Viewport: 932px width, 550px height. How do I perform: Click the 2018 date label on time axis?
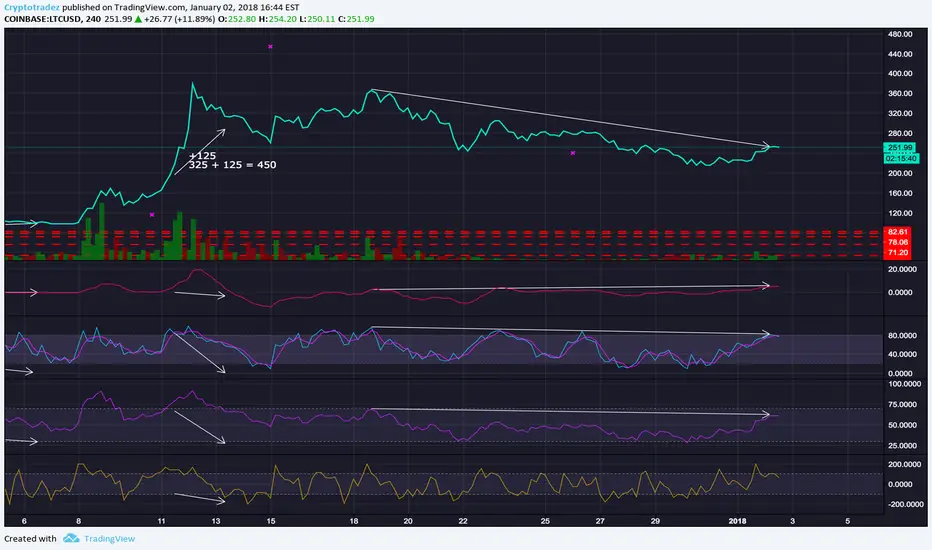coord(737,521)
